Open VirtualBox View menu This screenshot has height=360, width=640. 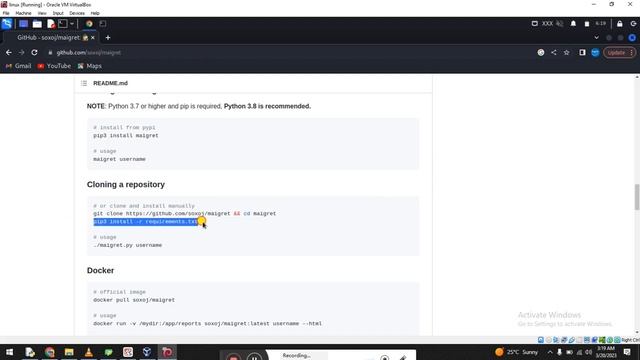click(x=42, y=13)
